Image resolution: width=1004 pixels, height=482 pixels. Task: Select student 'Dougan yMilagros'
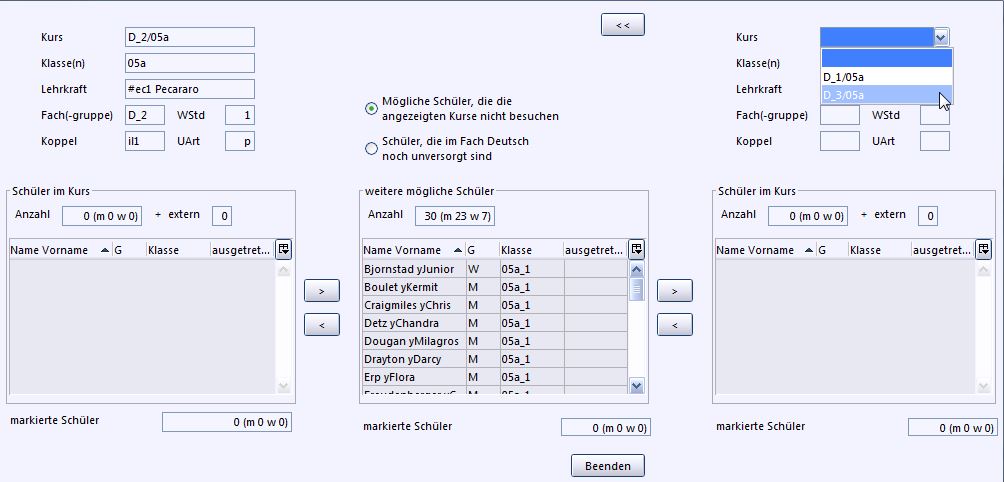coord(414,341)
